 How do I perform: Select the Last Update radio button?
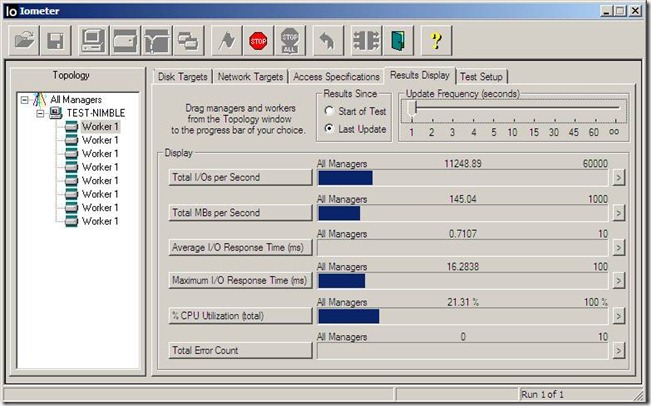(329, 129)
